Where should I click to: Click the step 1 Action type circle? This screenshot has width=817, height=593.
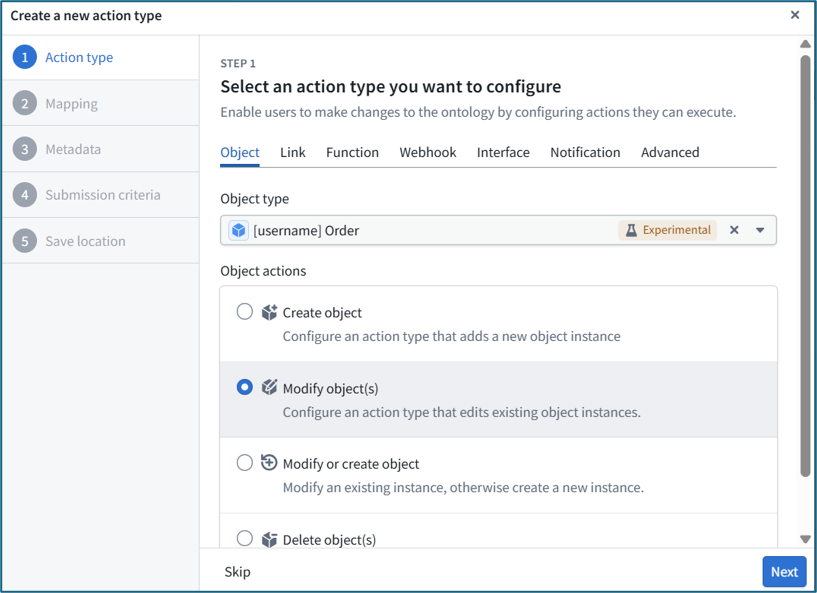tap(24, 57)
